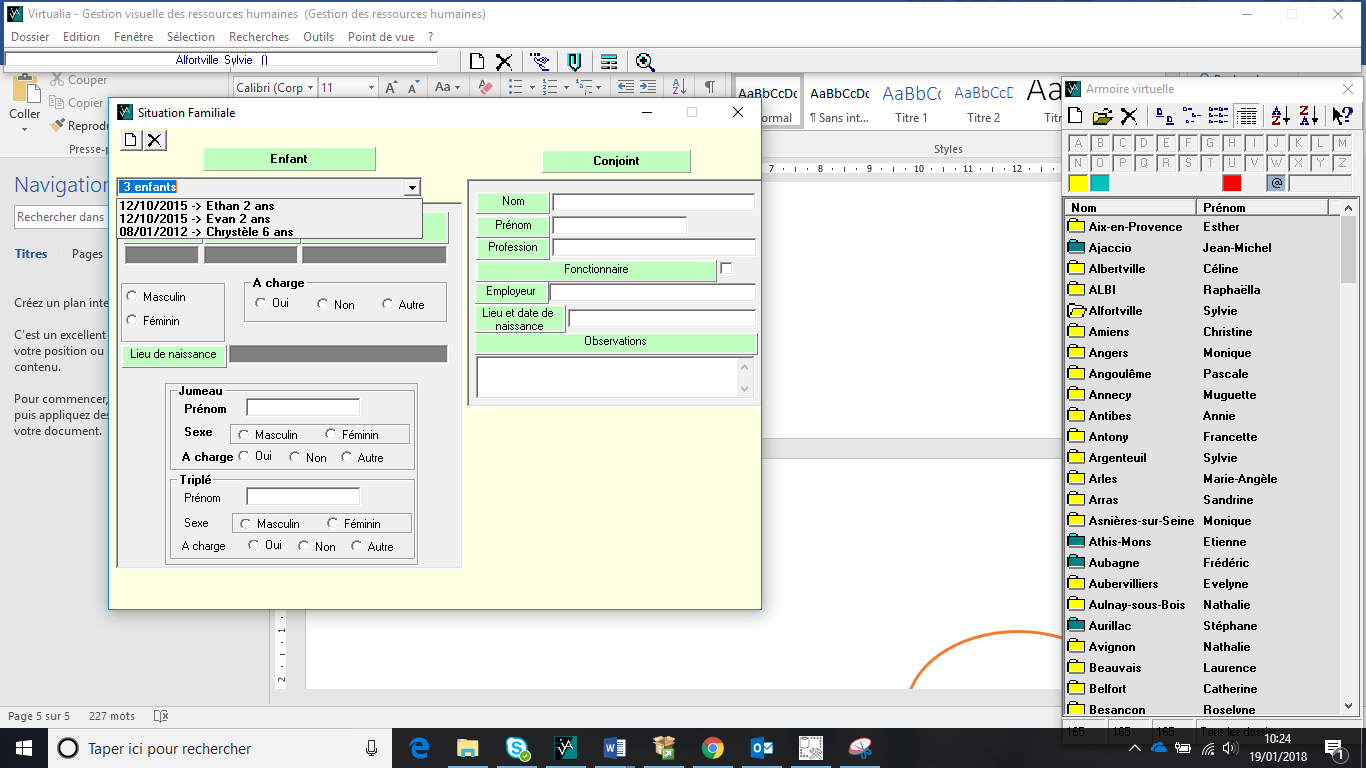Open the Recherches menu
The image size is (1366, 768).
[259, 37]
